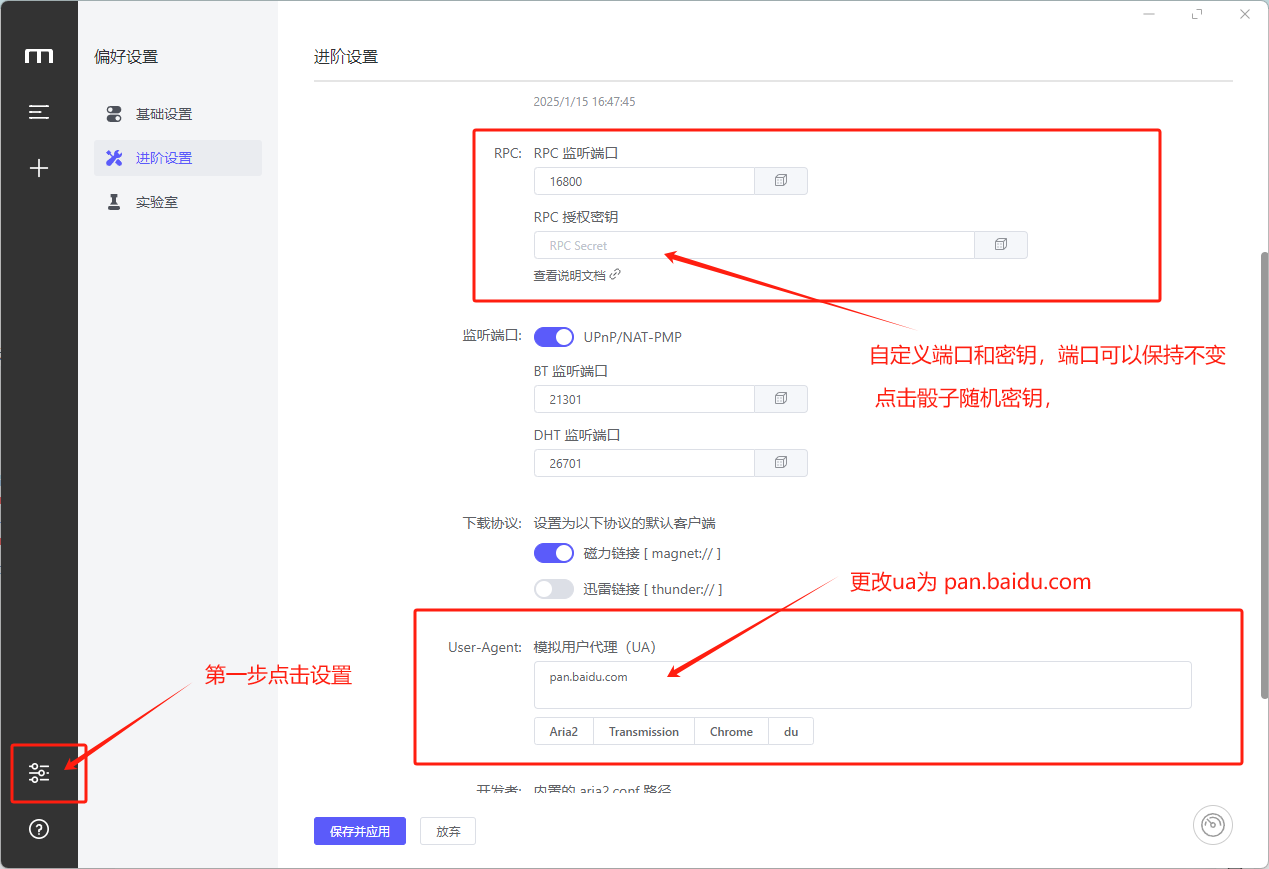Screen dimensions: 1269x869
Task: Open 基础设置 preferences tab
Action: point(164,114)
